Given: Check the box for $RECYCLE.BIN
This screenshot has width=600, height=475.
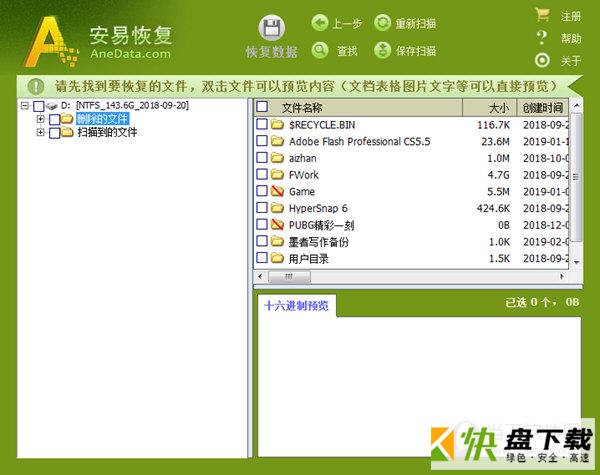Looking at the screenshot, I should (x=262, y=124).
